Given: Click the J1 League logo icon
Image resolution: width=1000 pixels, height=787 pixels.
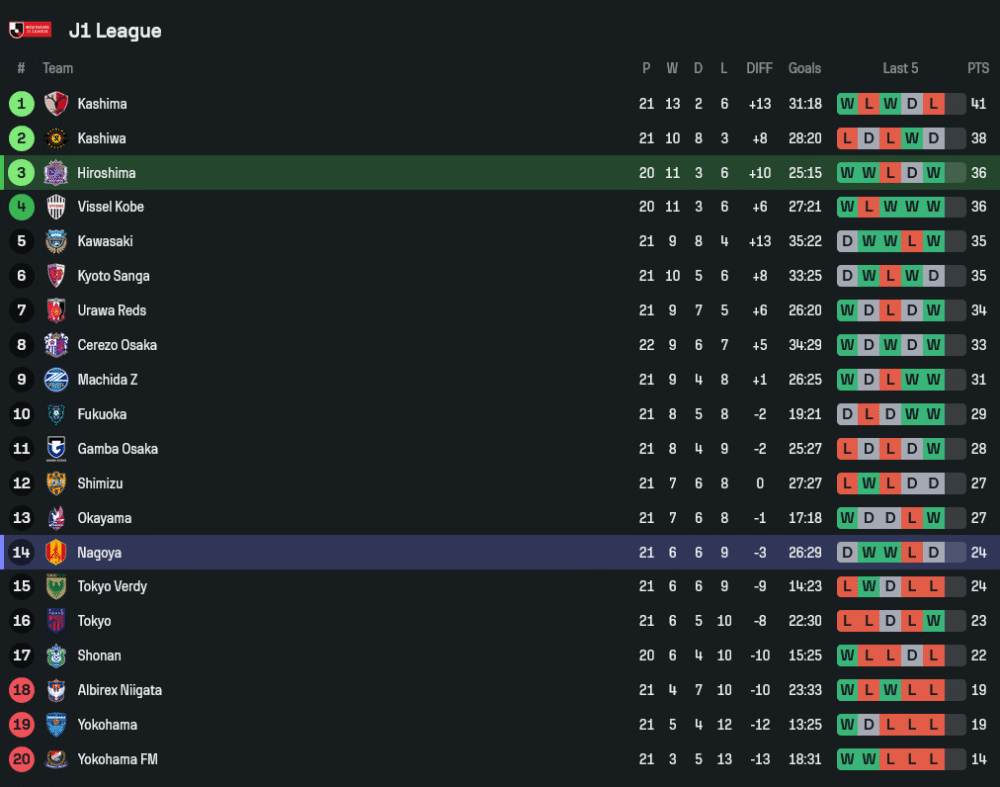Looking at the screenshot, I should 30,30.
